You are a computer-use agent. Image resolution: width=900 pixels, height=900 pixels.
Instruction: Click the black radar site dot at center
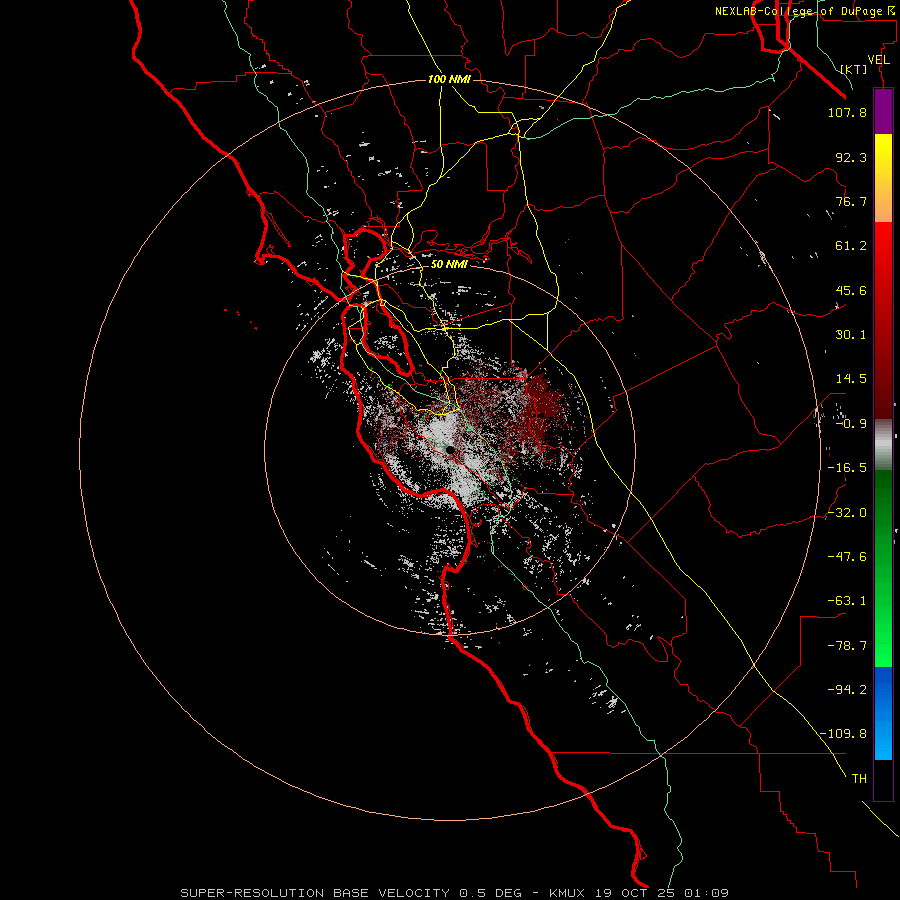(x=450, y=450)
